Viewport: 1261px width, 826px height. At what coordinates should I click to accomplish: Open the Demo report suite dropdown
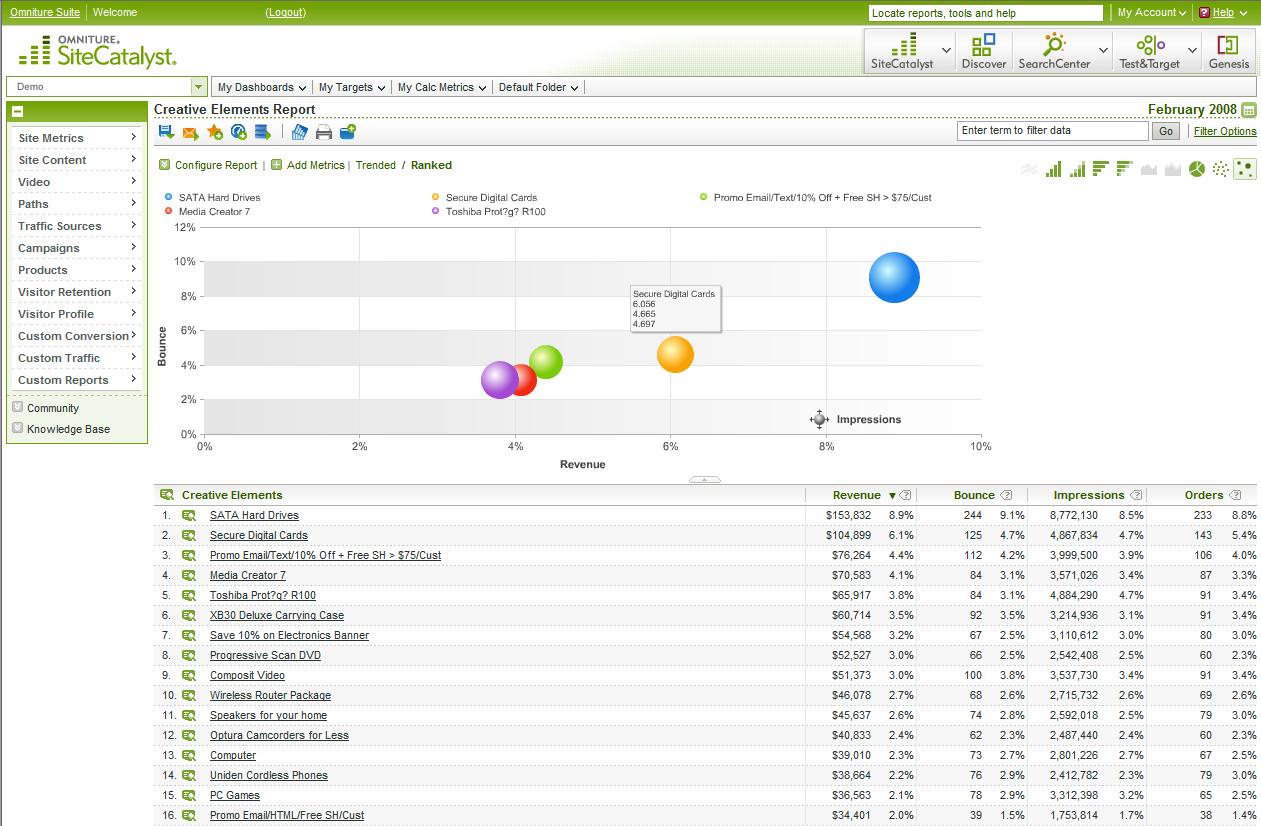(x=198, y=87)
